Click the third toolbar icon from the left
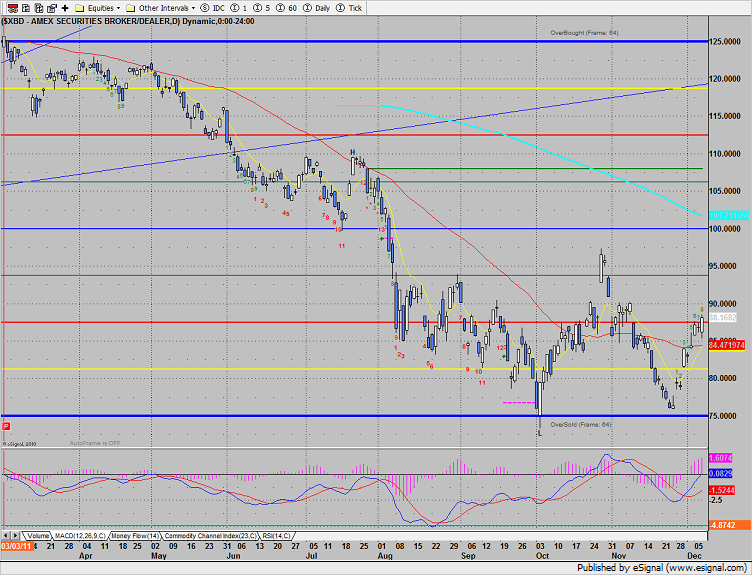752x575 pixels. click(39, 7)
